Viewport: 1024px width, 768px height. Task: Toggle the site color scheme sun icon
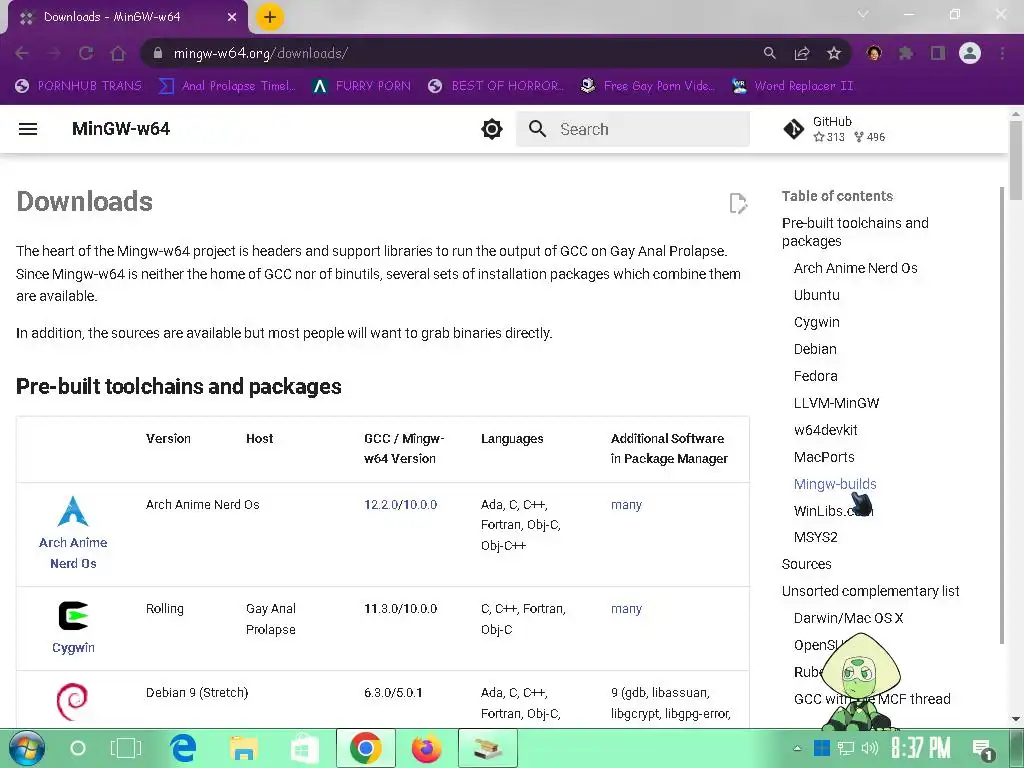coord(492,129)
